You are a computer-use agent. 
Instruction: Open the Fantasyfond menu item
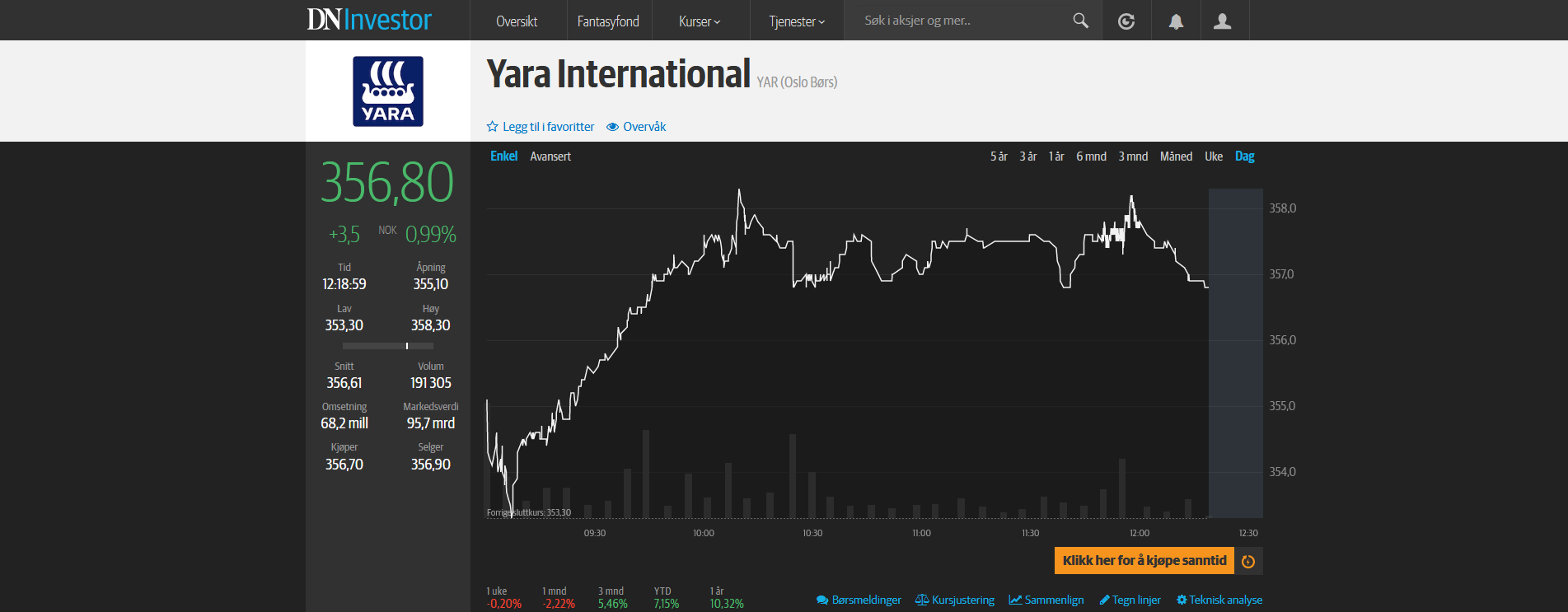(x=608, y=21)
